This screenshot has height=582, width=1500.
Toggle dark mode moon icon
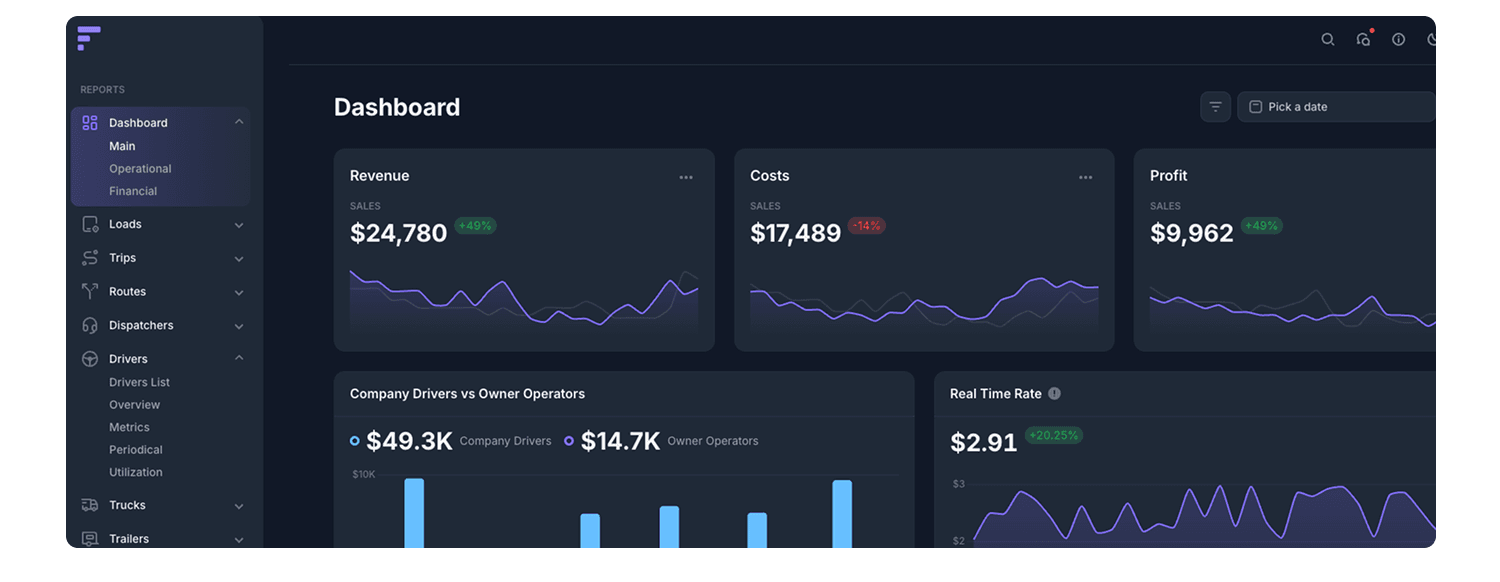click(x=1431, y=40)
